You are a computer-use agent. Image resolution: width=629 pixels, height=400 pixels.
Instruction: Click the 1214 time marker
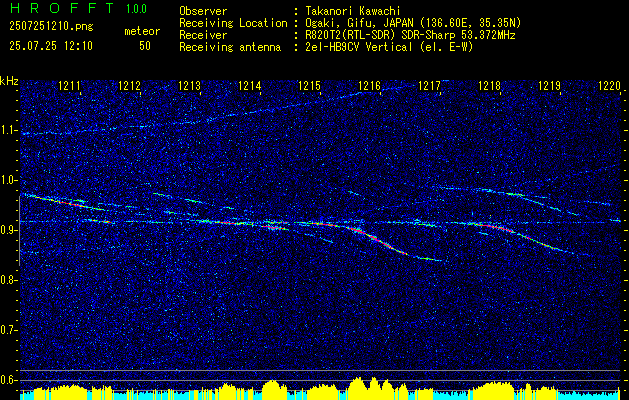pyautogui.click(x=250, y=86)
